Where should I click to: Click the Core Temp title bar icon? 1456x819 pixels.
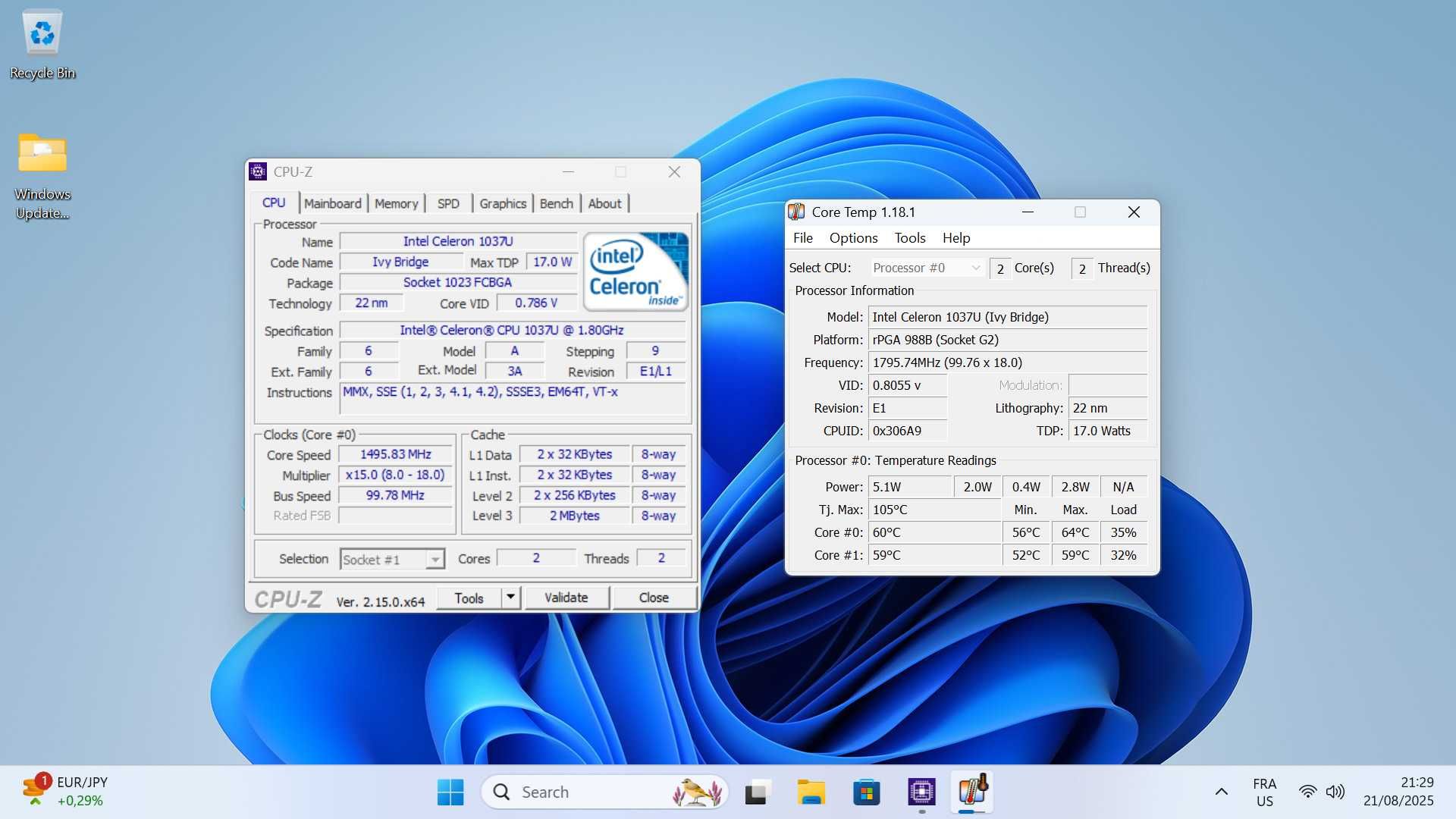click(x=796, y=212)
